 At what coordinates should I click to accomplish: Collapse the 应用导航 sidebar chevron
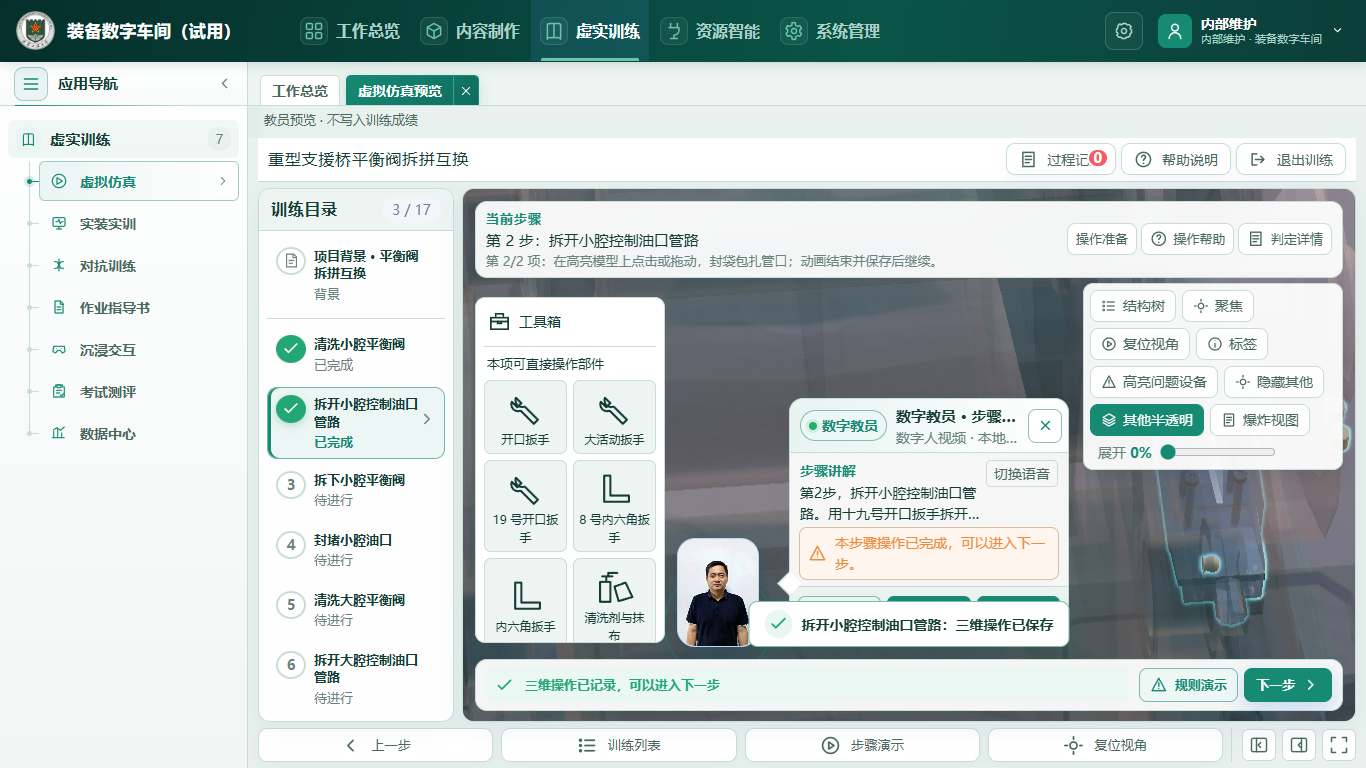224,84
